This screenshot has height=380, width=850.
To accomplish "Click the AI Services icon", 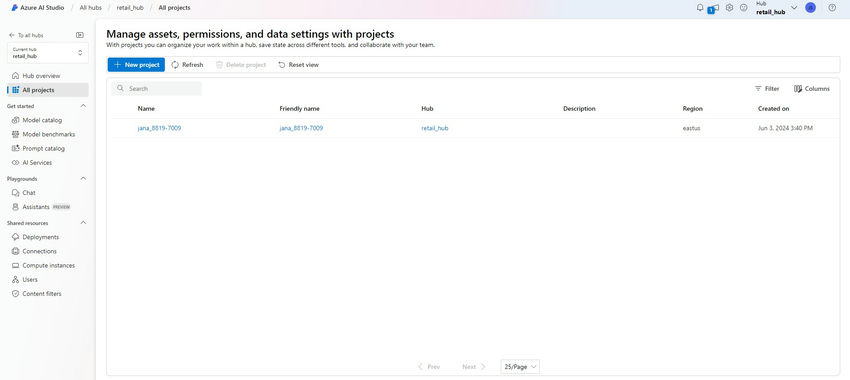I will (x=15, y=163).
